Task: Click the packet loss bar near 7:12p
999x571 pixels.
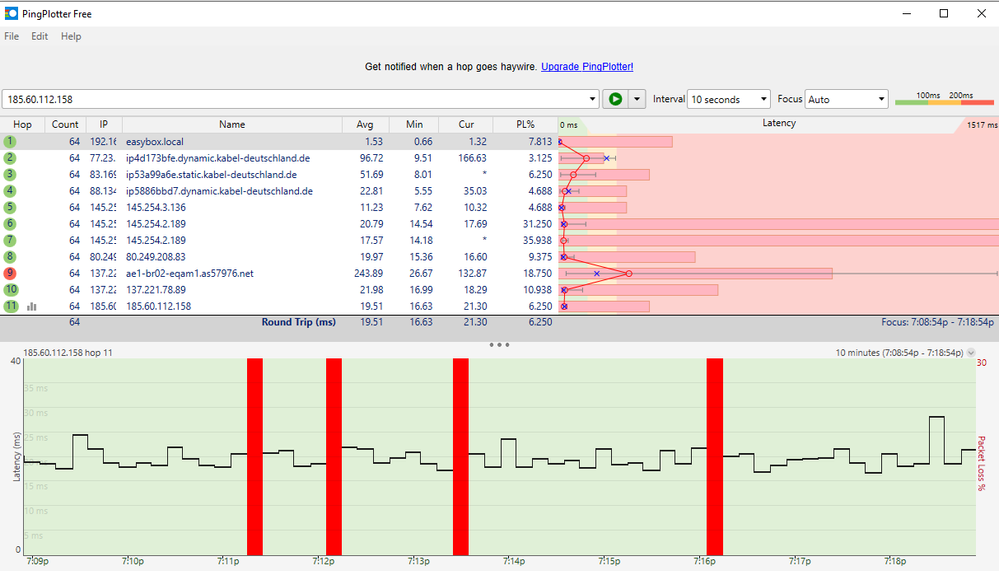Action: point(334,456)
